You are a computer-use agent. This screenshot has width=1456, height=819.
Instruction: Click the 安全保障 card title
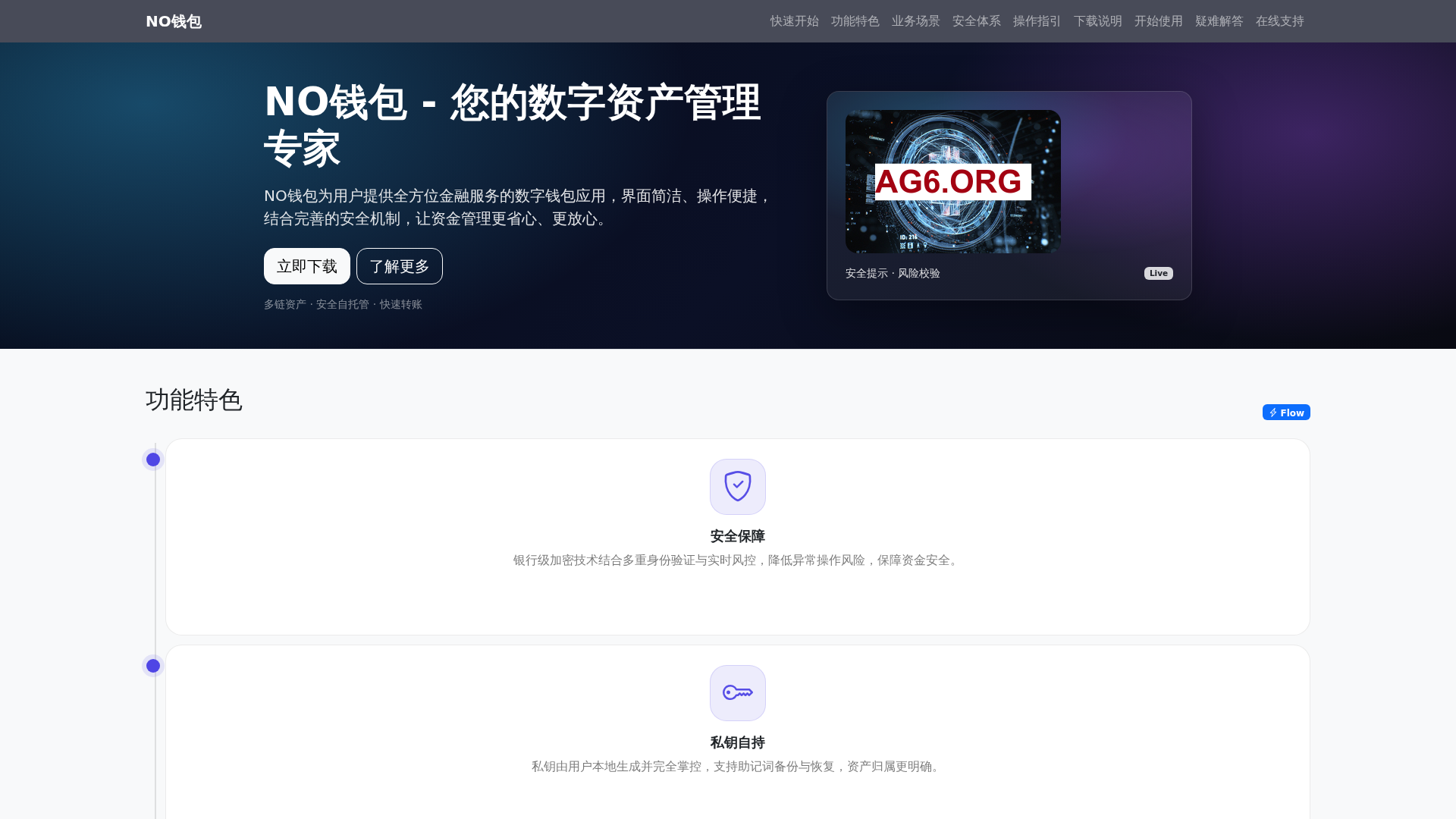(738, 536)
